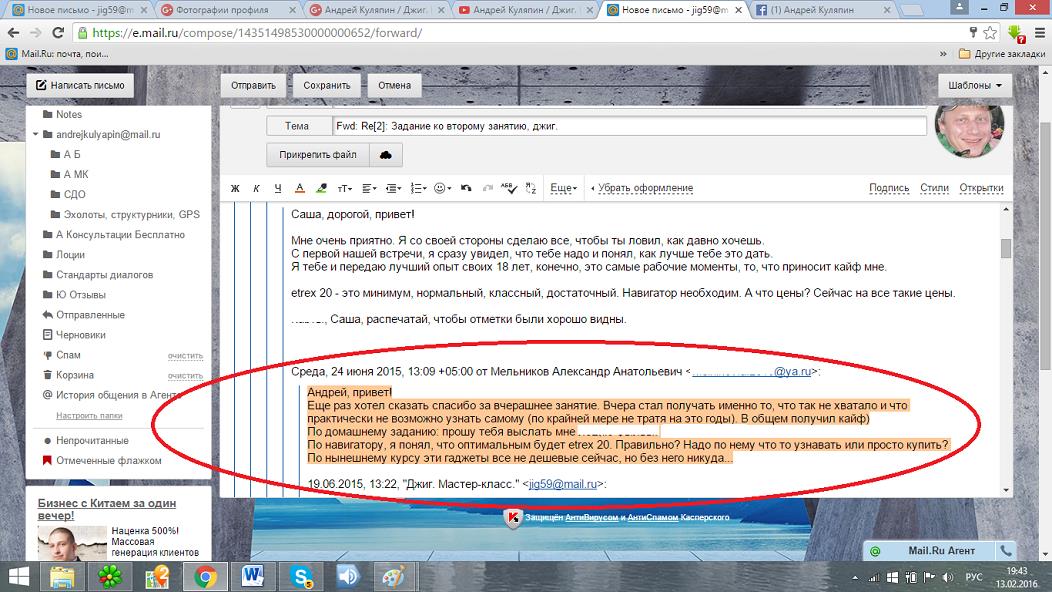Open the Открытки option
The width and height of the screenshot is (1052, 592).
(982, 188)
